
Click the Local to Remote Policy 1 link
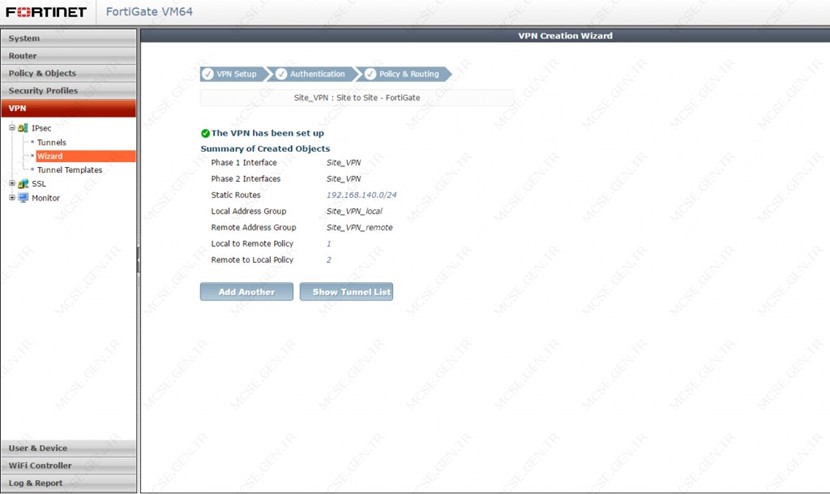329,244
